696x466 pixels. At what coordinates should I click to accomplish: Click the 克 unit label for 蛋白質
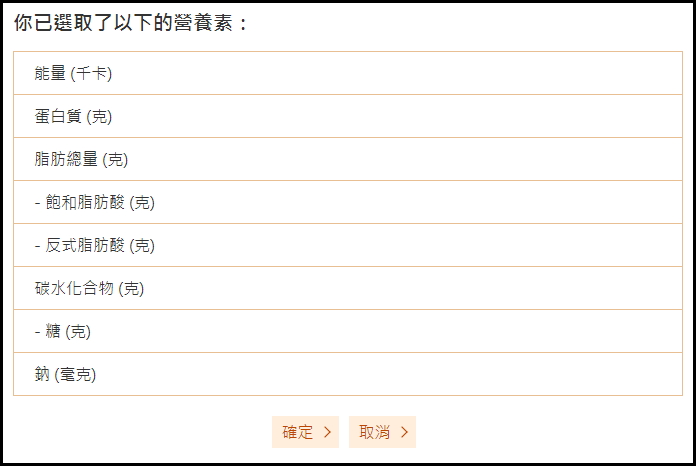coord(99,116)
